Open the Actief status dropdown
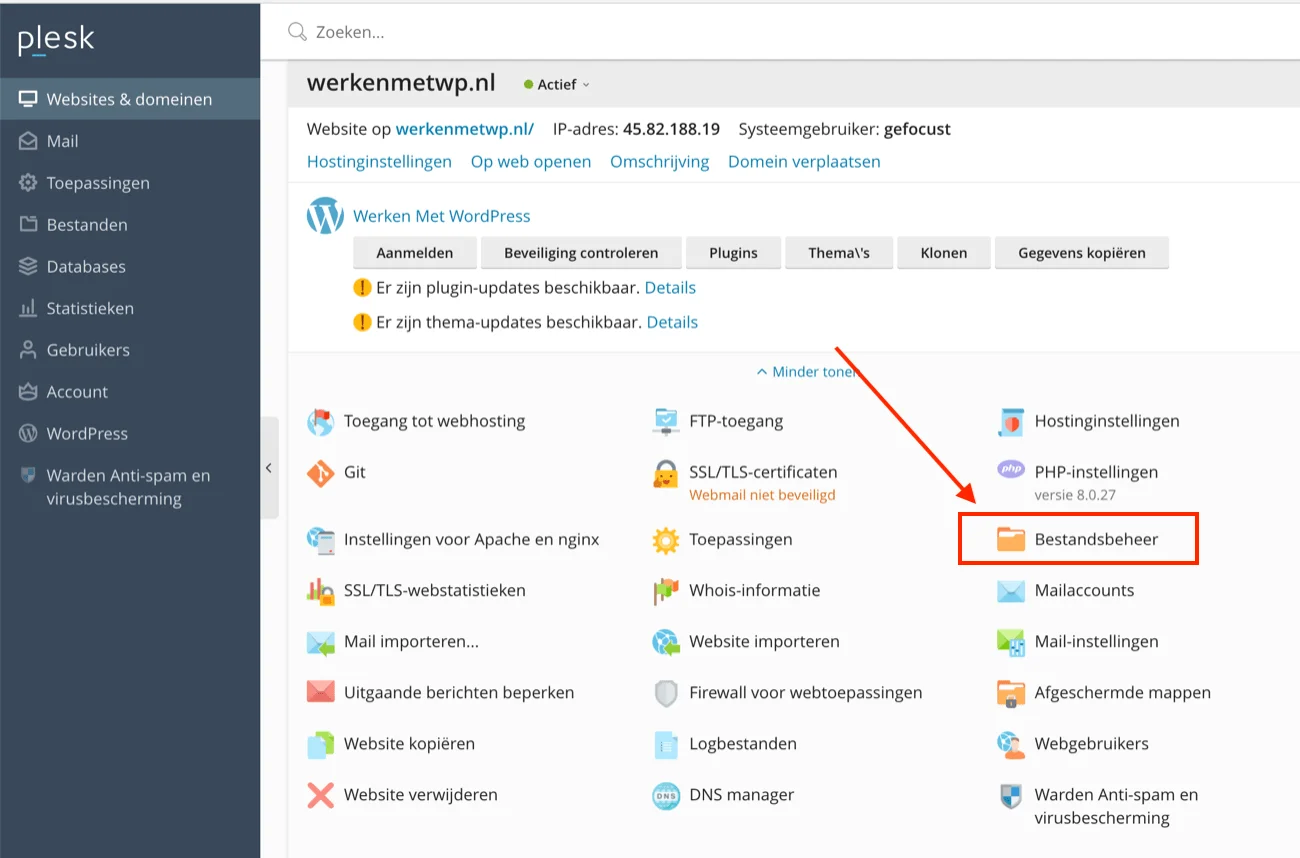This screenshot has height=858, width=1300. (x=557, y=85)
